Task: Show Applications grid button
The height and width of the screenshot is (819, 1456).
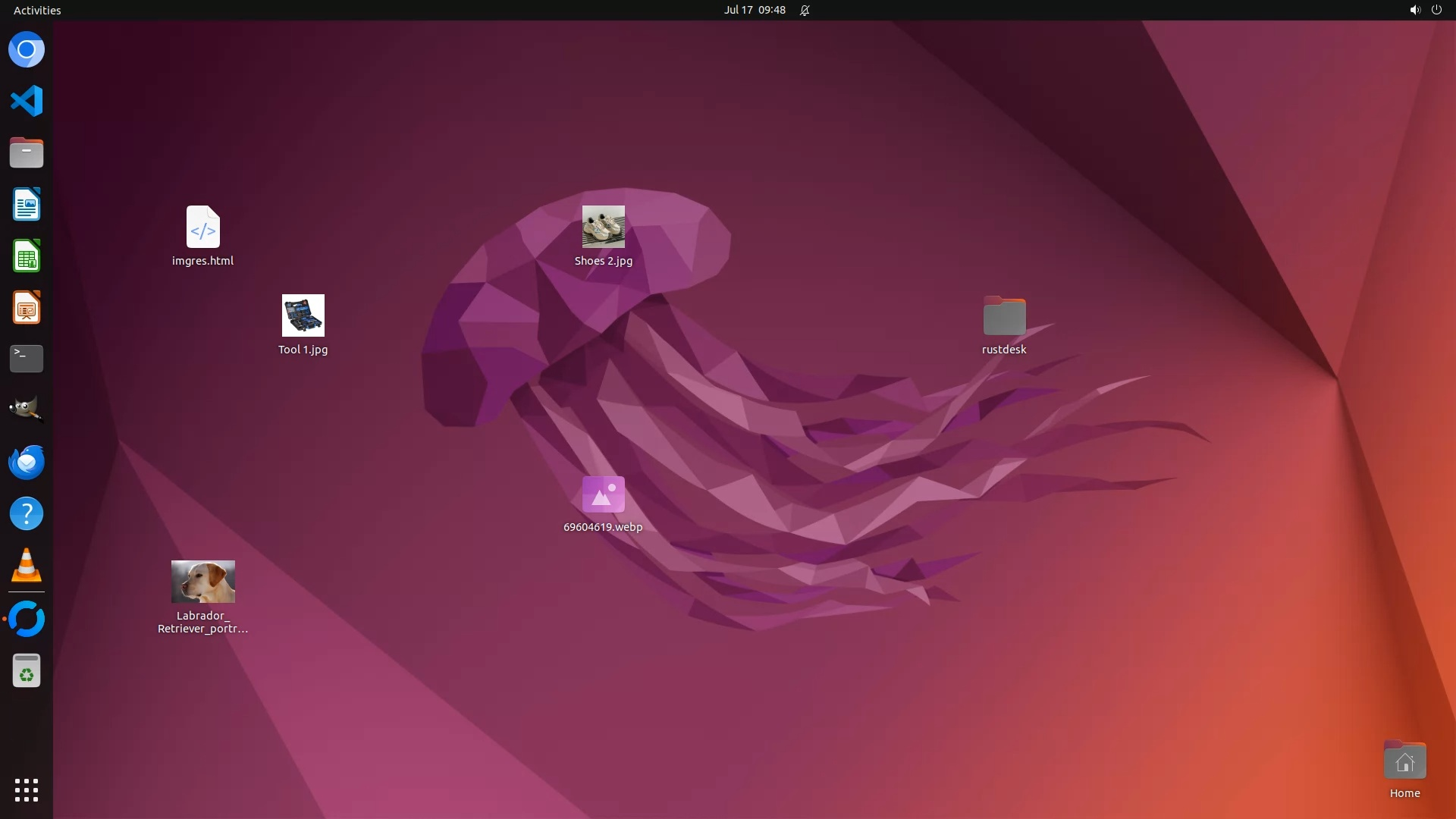Action: (27, 789)
